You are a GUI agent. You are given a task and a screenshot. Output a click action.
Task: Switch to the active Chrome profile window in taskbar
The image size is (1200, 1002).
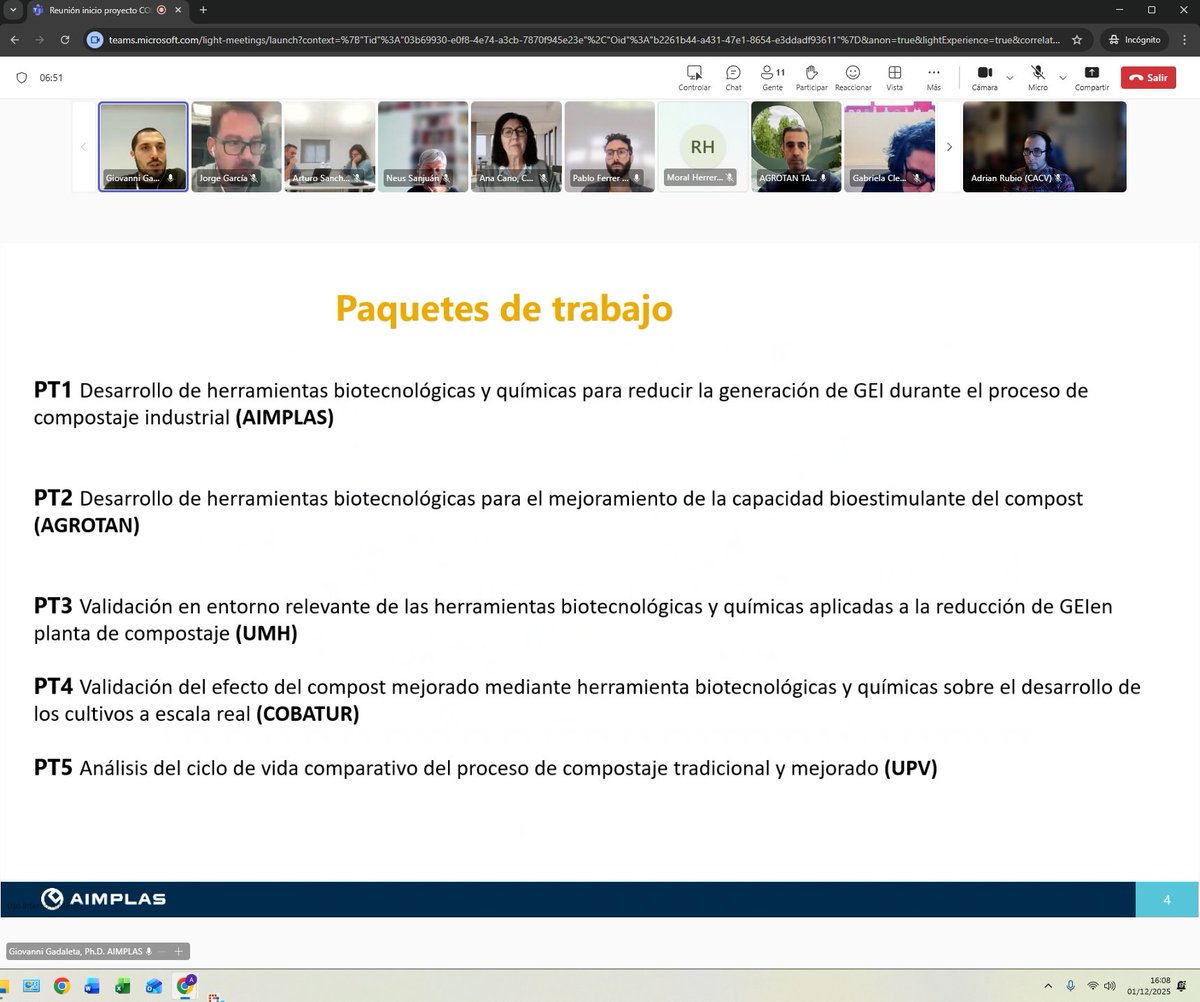[x=185, y=987]
